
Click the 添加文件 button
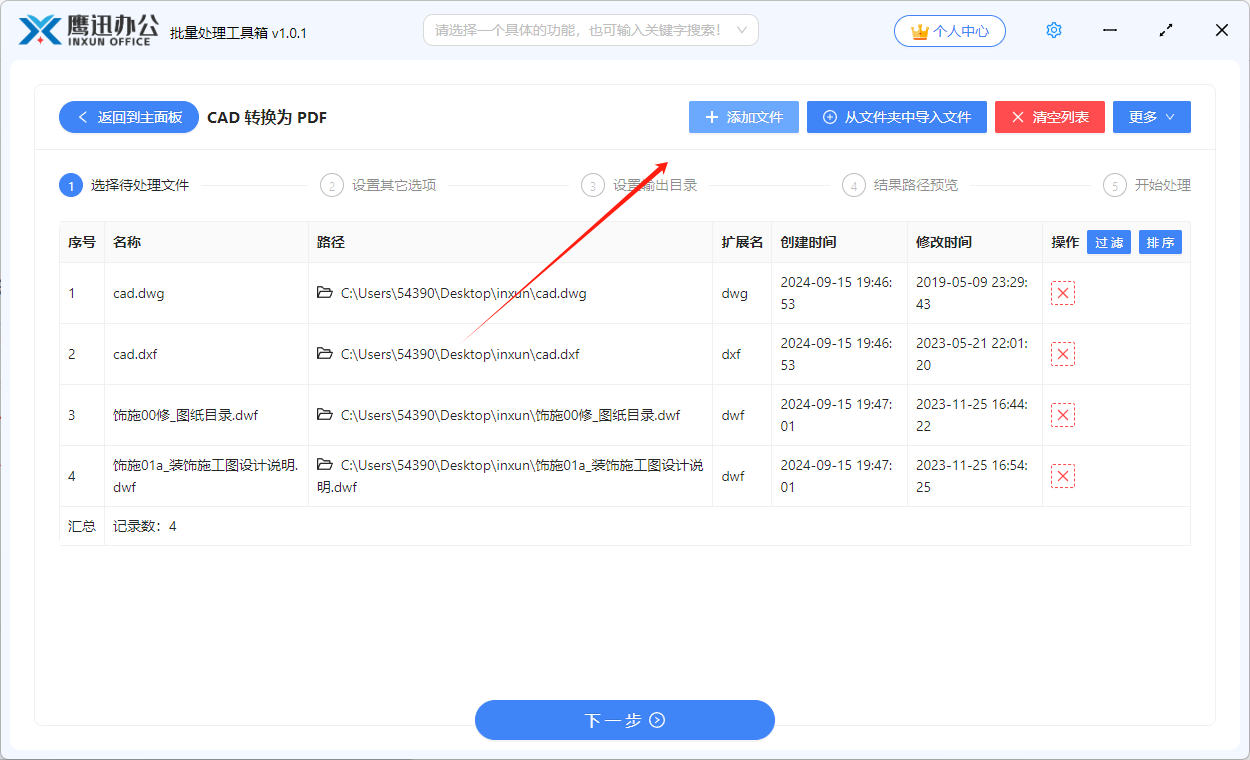743,117
